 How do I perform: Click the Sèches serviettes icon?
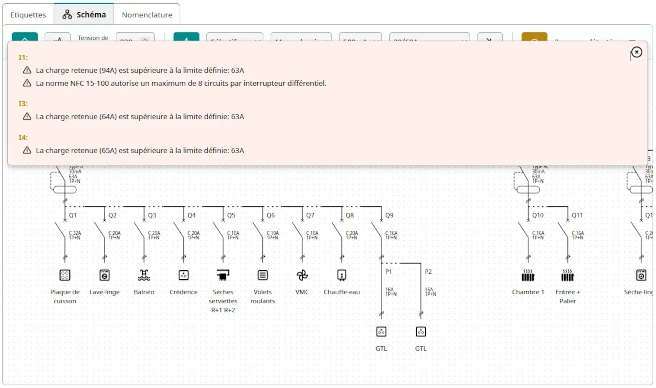click(x=223, y=275)
